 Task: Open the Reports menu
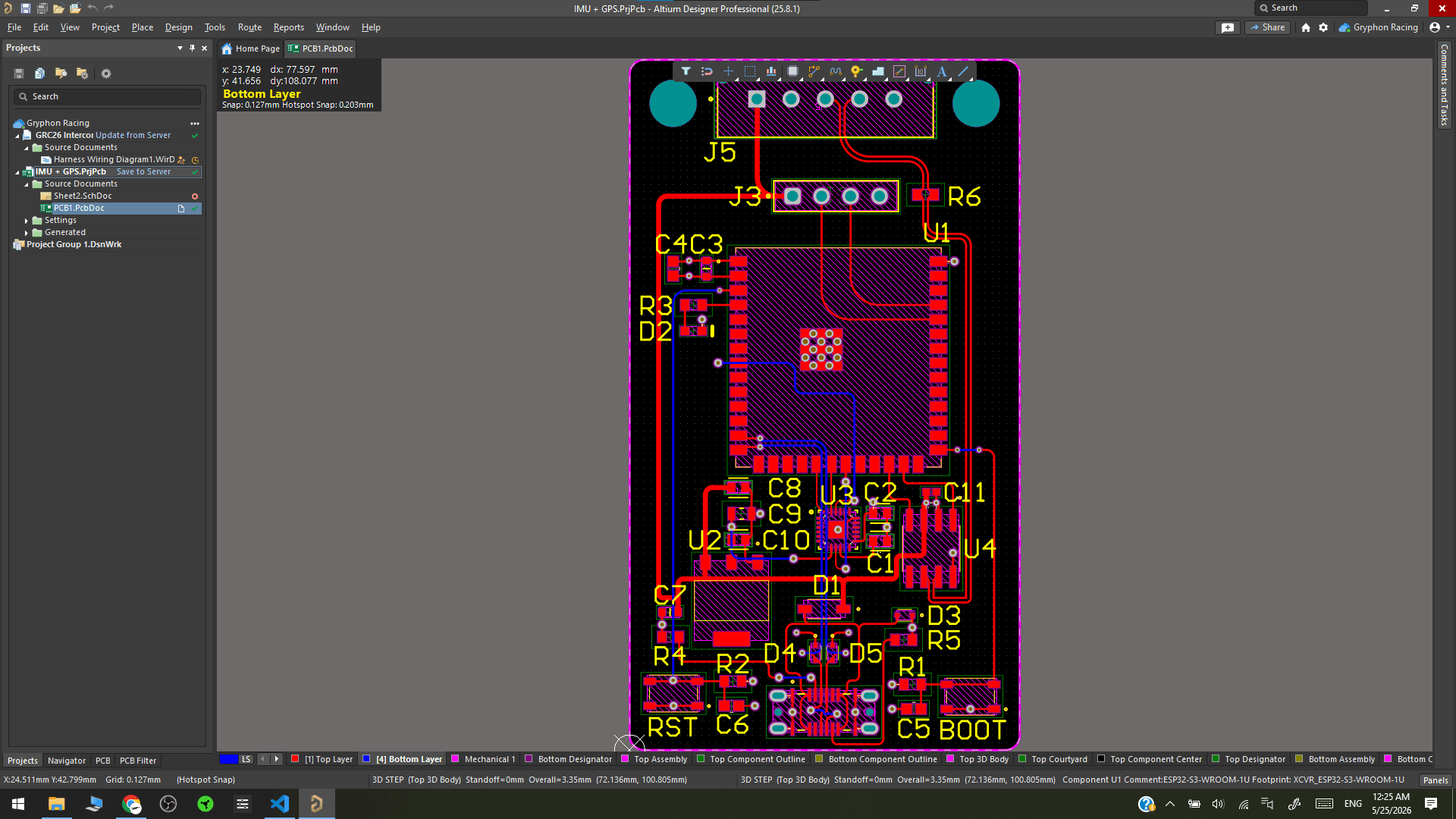tap(289, 27)
